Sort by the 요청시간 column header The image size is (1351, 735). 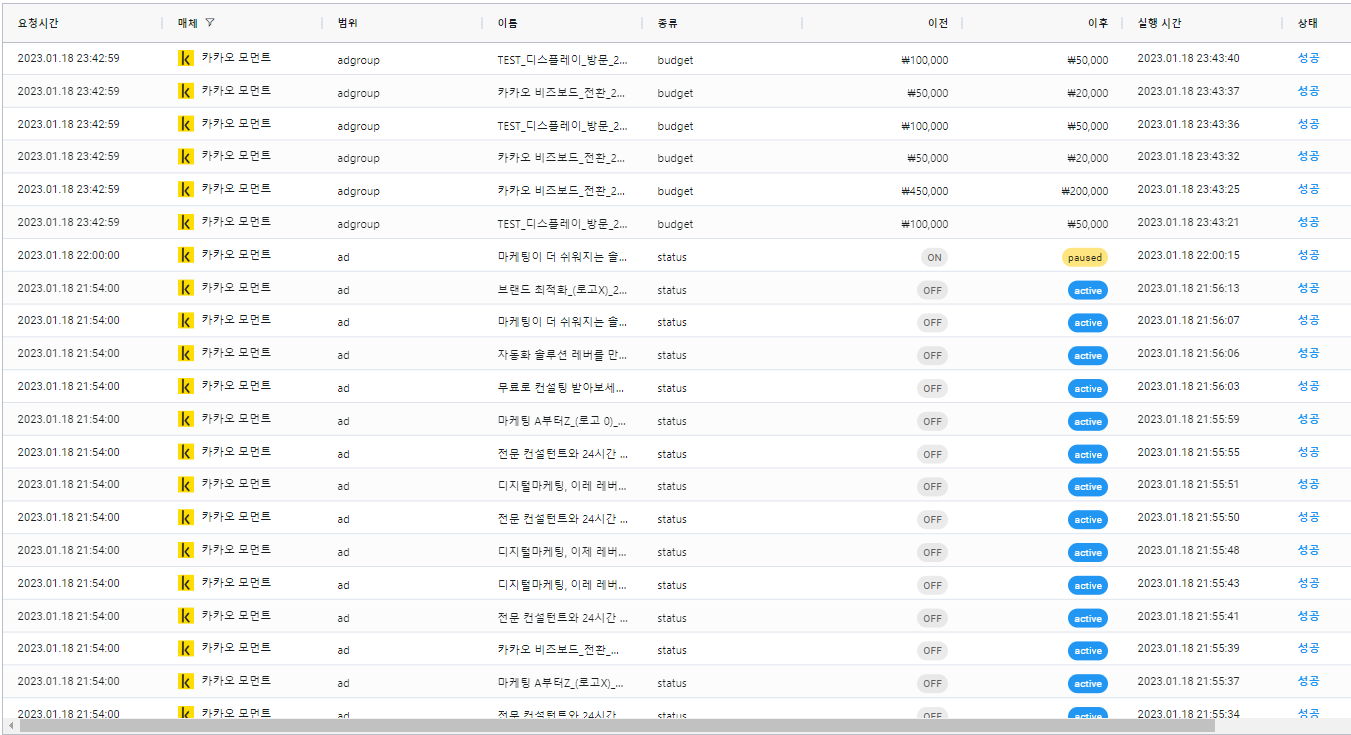tap(39, 23)
